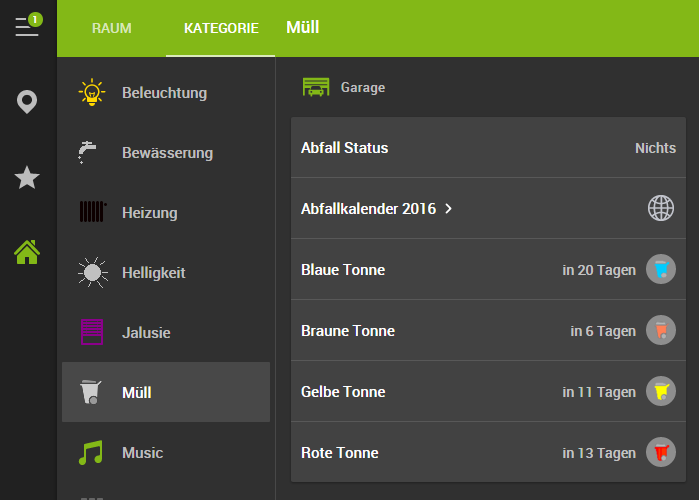Image resolution: width=699 pixels, height=500 pixels.
Task: Click the globe icon for Abfallkalender
Action: [x=660, y=208]
